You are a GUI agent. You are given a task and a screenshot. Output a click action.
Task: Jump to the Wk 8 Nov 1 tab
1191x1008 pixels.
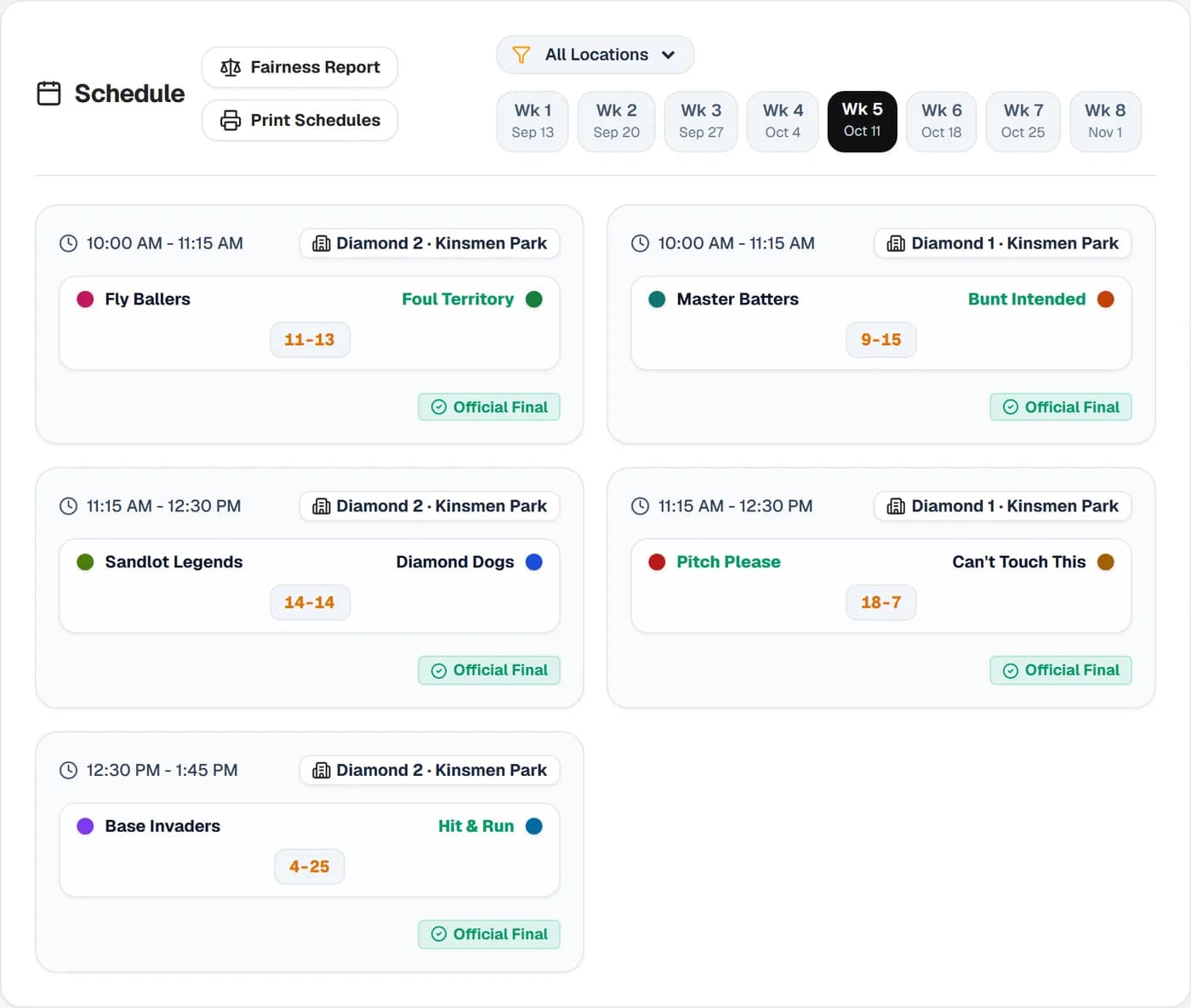click(x=1106, y=122)
